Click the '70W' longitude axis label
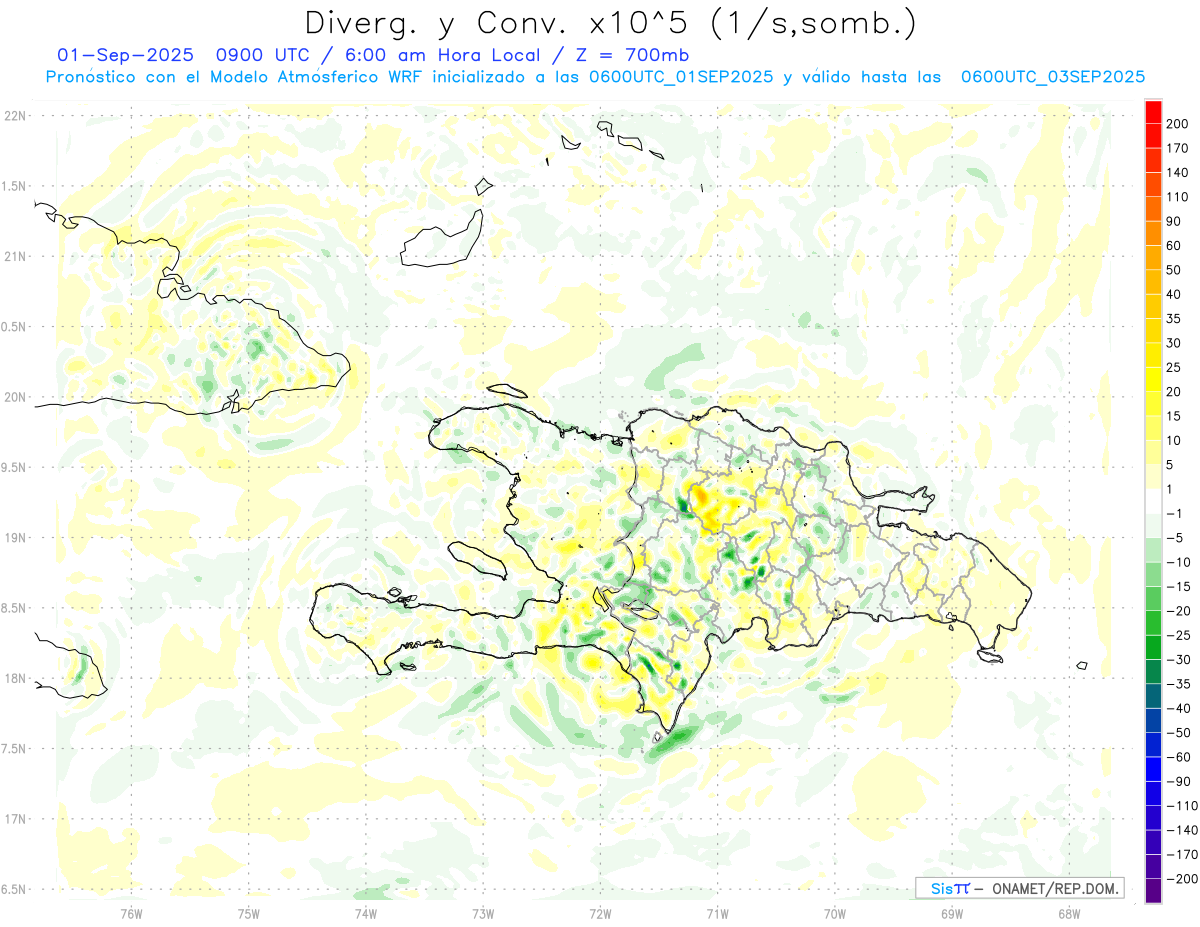This screenshot has height=927, width=1200. (x=834, y=912)
